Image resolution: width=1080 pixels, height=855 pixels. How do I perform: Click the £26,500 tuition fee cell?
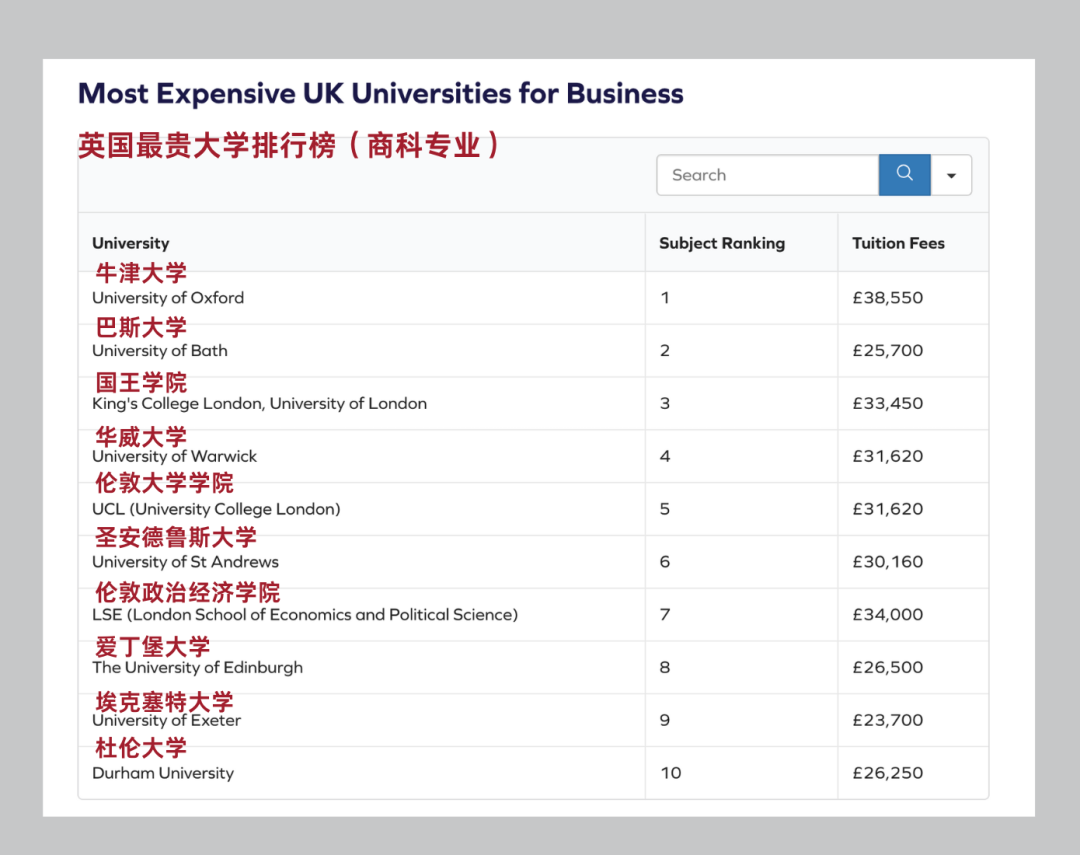pyautogui.click(x=888, y=668)
